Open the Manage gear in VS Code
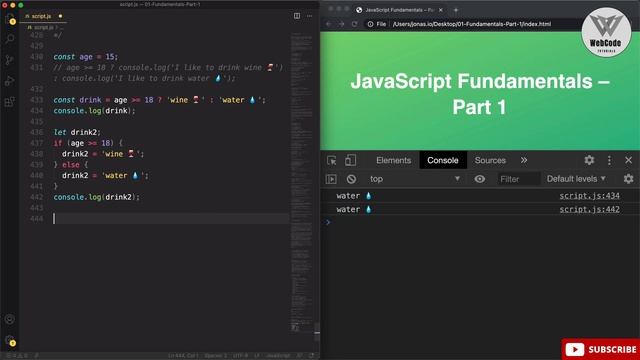 (9, 340)
